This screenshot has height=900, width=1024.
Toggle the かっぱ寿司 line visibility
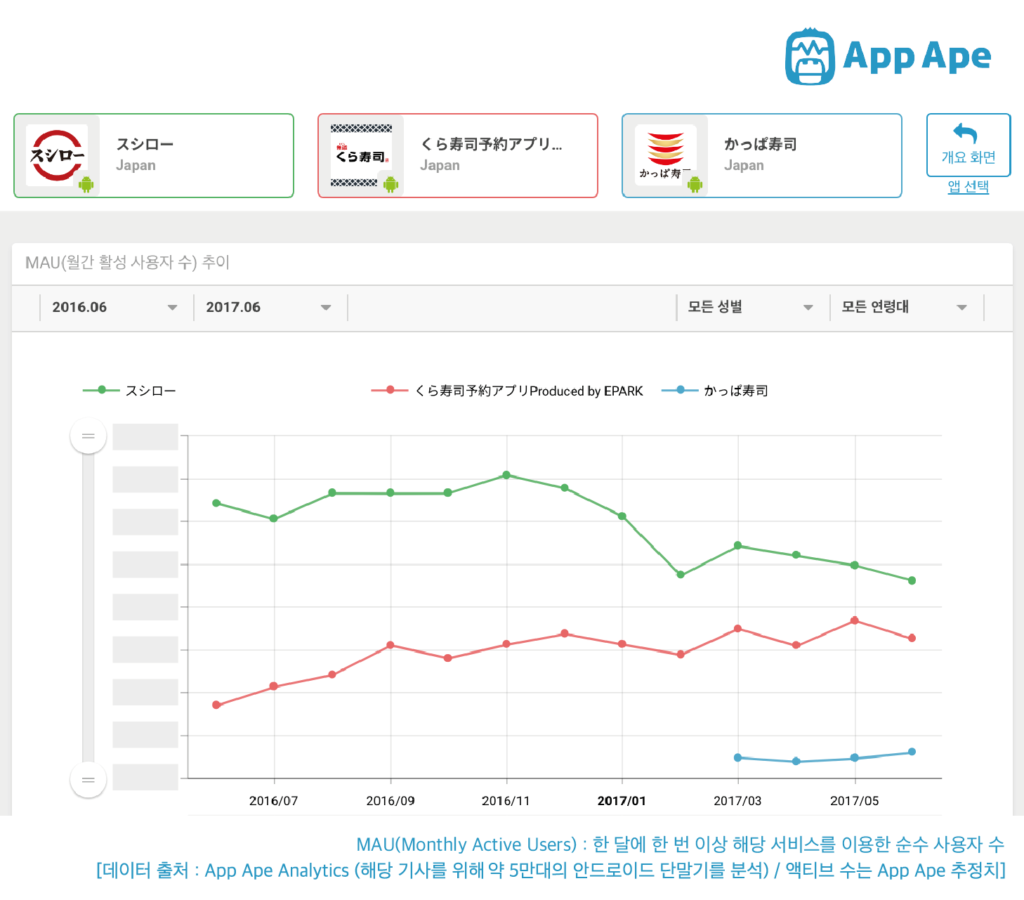(x=730, y=390)
